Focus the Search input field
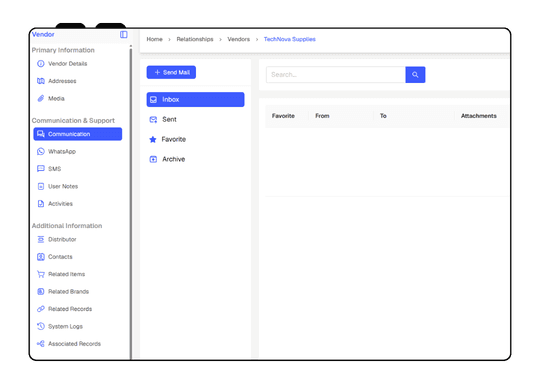This screenshot has width=540, height=384. tap(336, 75)
